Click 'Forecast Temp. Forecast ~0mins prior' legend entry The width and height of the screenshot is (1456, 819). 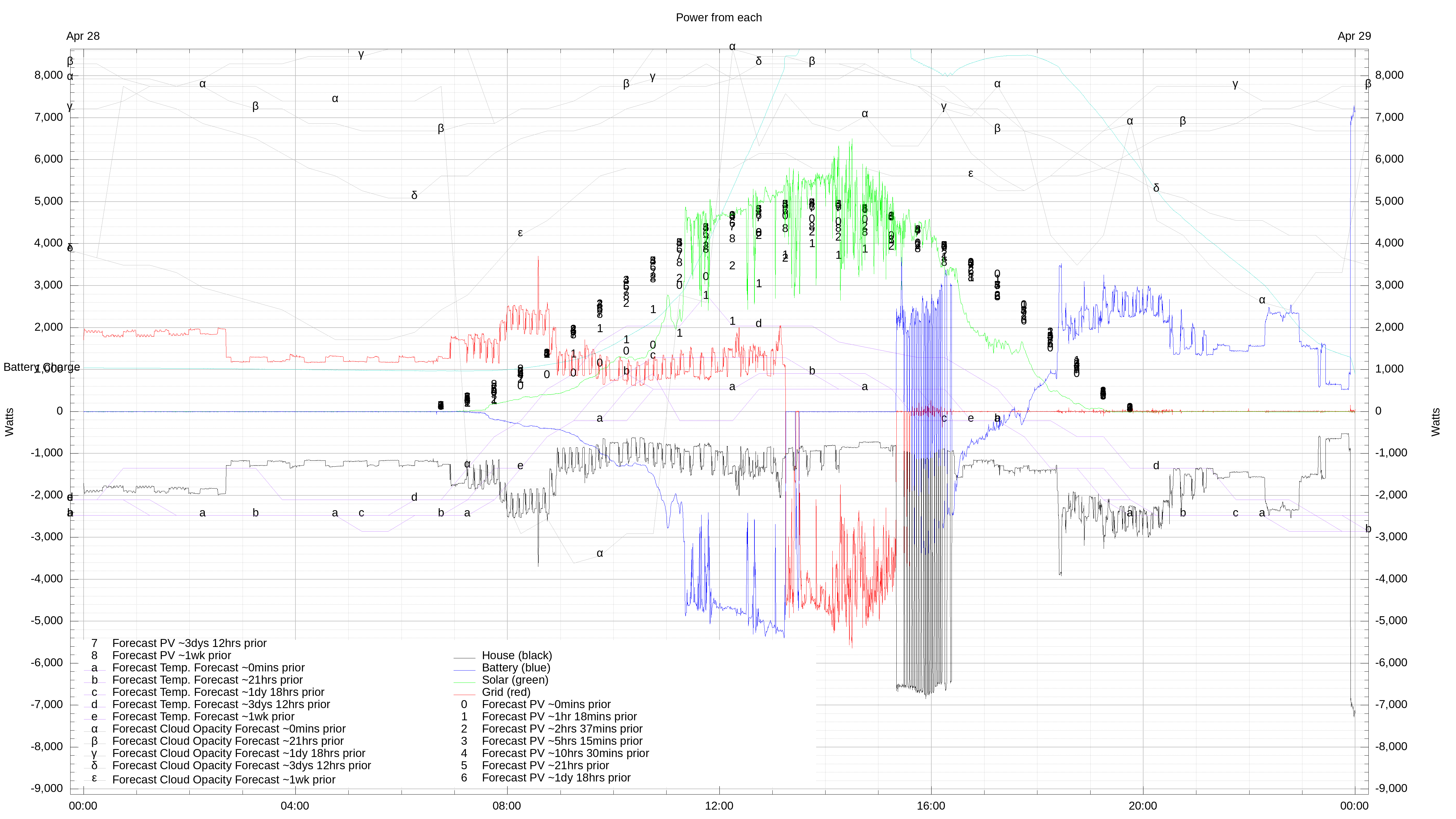[208, 668]
